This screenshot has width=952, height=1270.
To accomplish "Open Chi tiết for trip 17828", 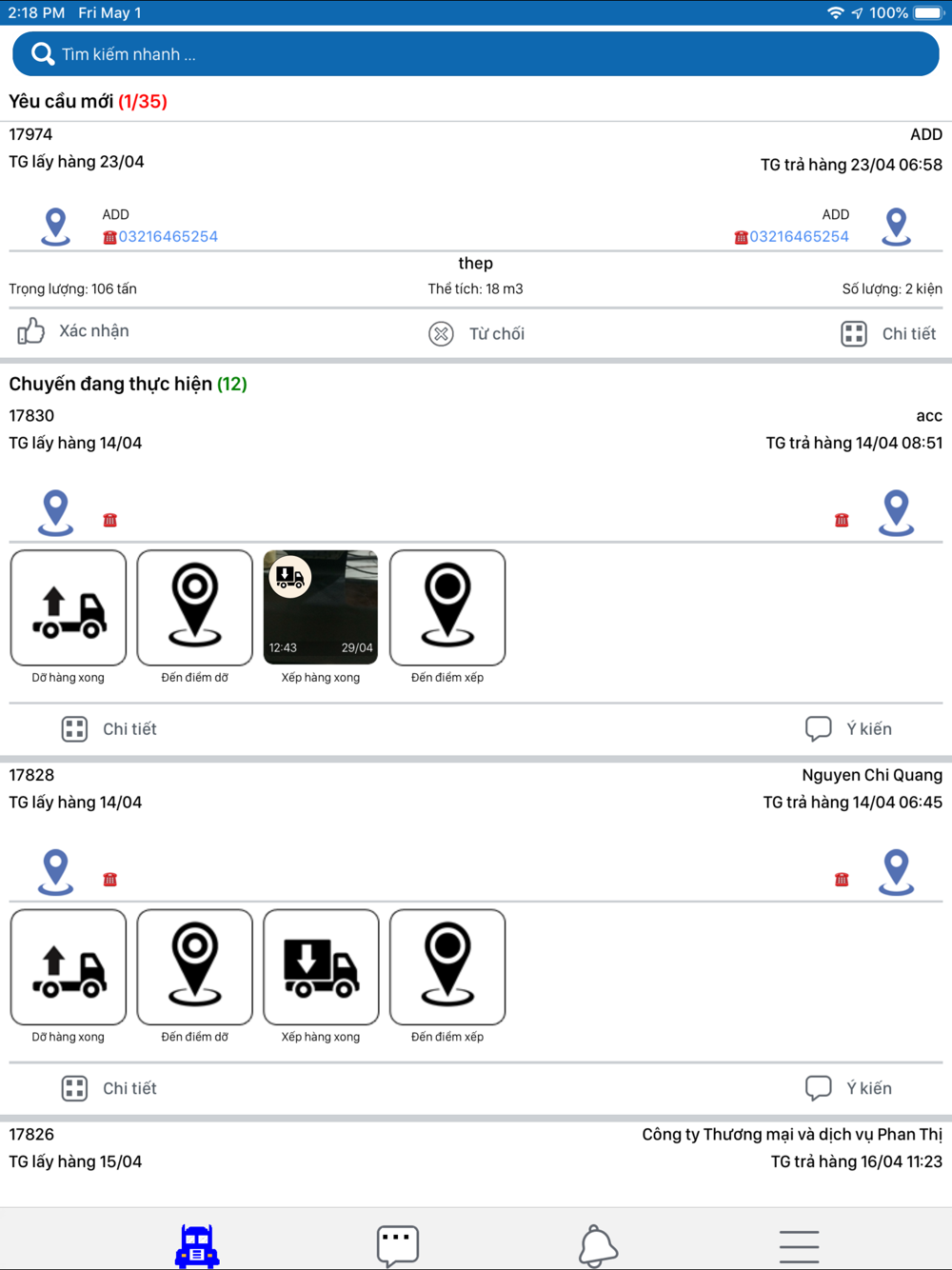I will (x=109, y=1088).
